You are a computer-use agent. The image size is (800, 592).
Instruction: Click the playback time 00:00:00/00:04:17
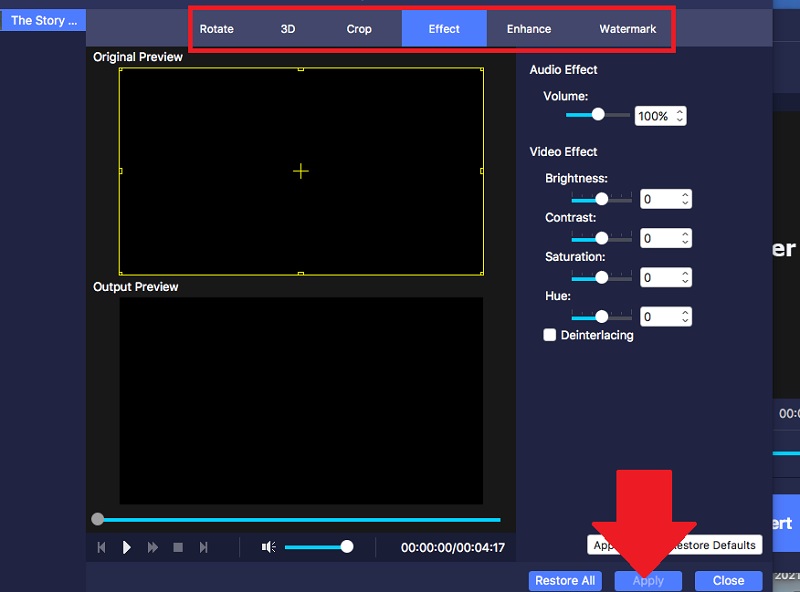coord(453,548)
